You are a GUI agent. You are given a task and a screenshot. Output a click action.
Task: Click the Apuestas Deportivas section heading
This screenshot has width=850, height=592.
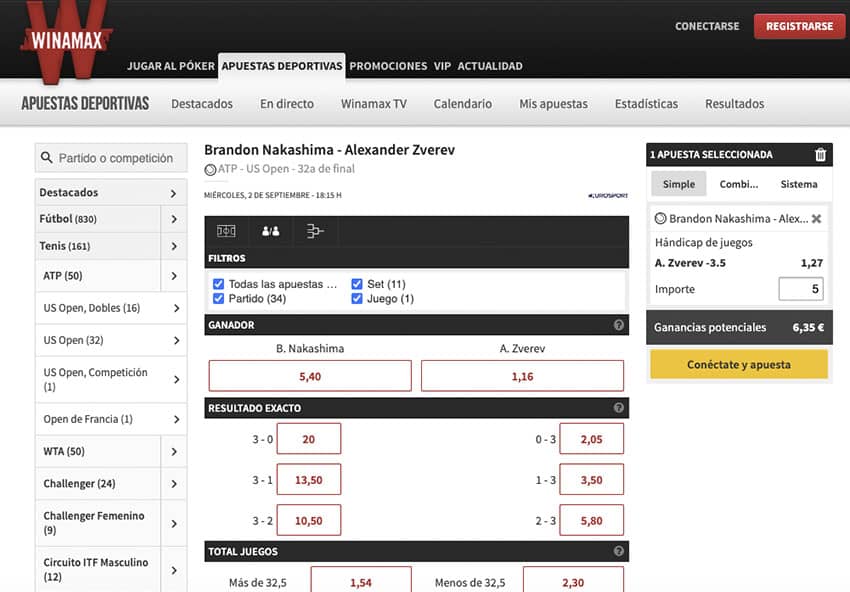[85, 104]
